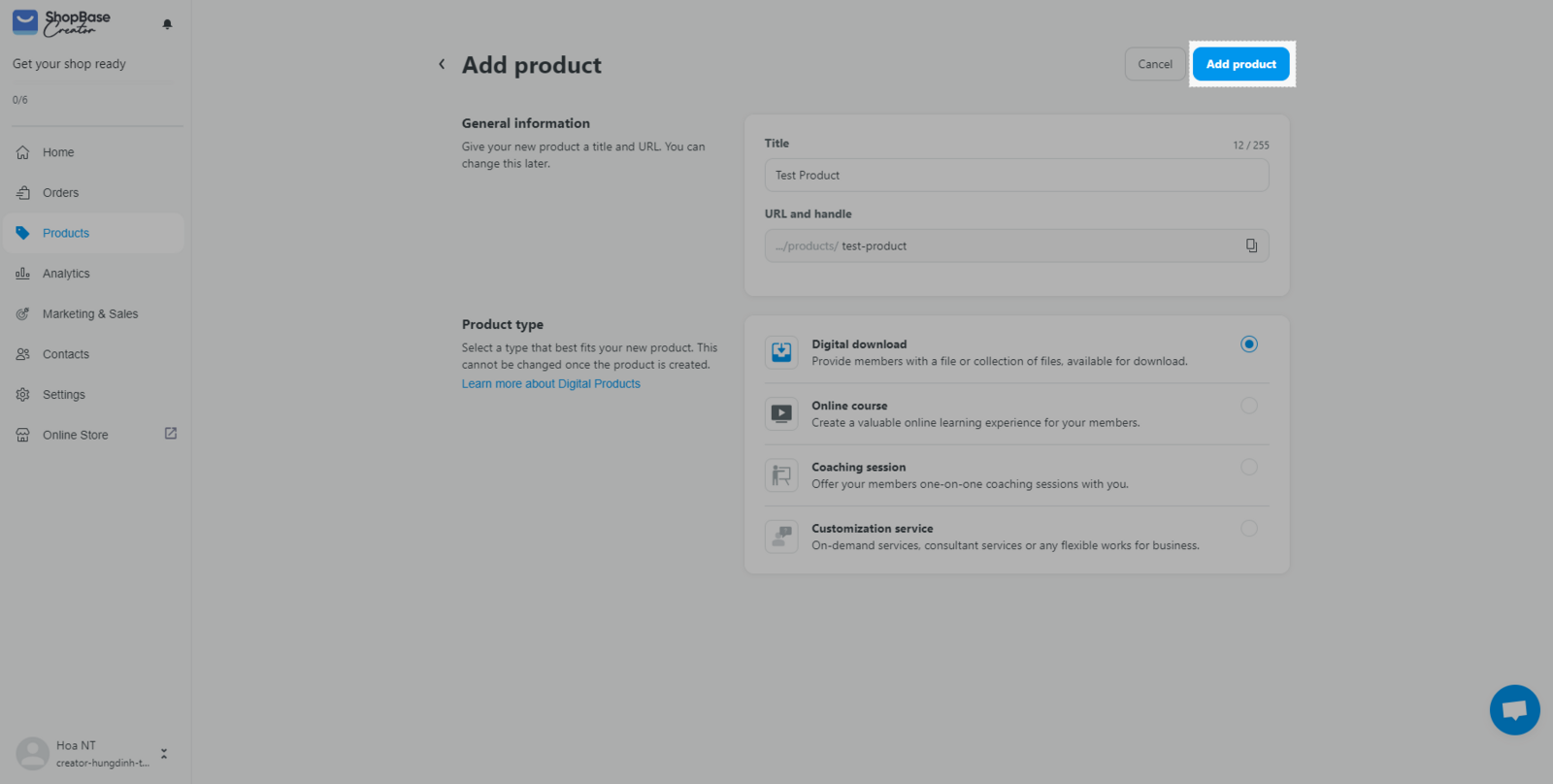
Task: Expand the Hoa NT account switcher
Action: click(x=164, y=754)
